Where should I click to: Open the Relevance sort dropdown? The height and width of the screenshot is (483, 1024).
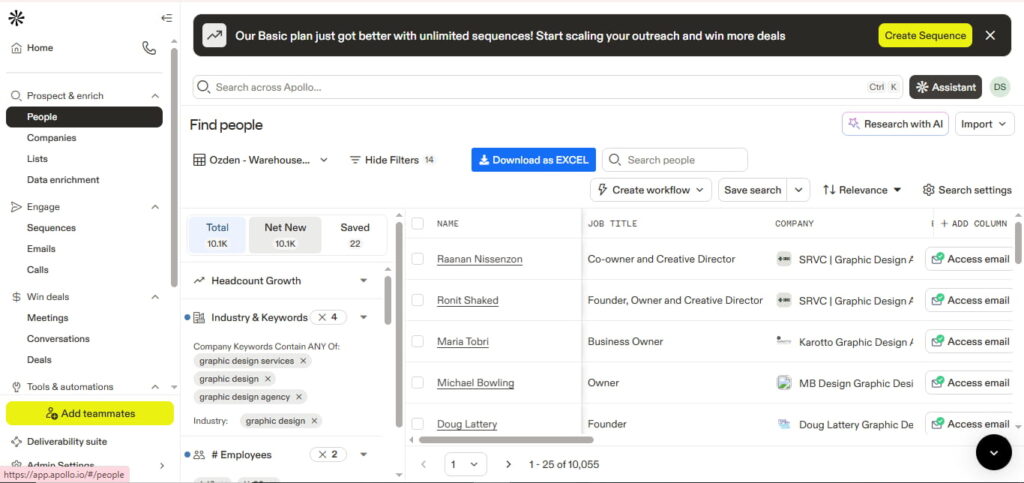click(x=862, y=190)
